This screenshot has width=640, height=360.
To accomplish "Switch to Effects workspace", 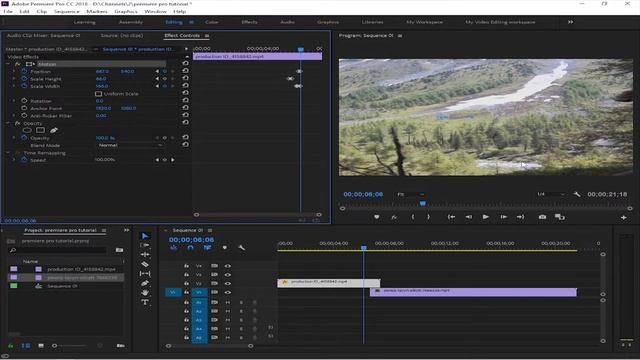I will 249,22.
